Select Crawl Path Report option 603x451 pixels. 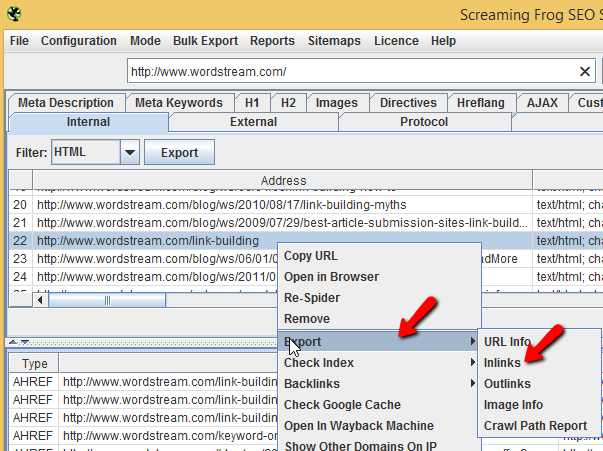535,425
